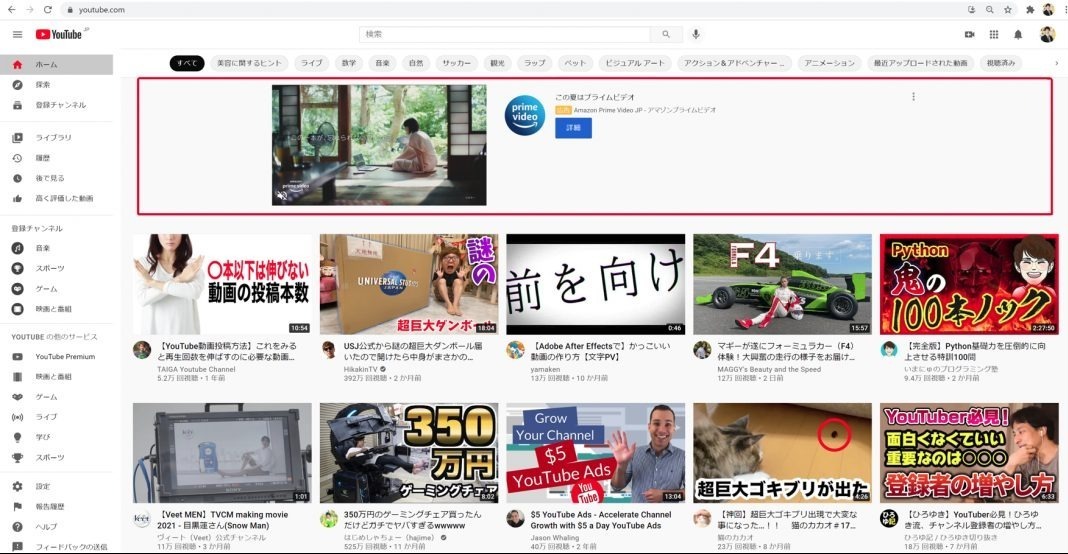Reload the page in the browser
This screenshot has height=554, width=1068.
click(48, 10)
